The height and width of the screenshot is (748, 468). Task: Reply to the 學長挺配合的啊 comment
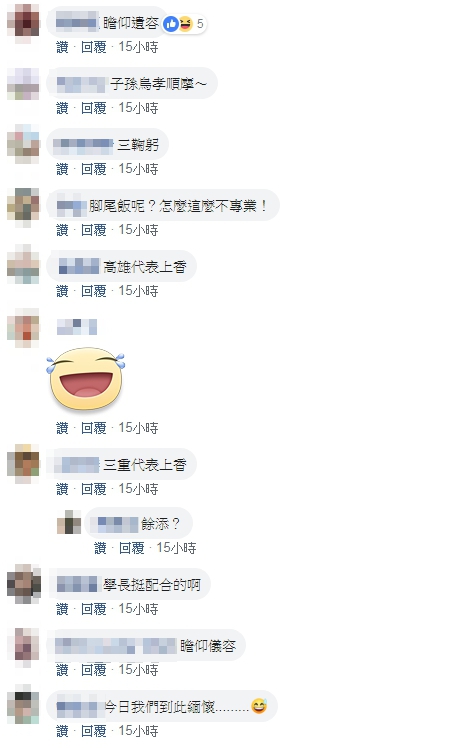pyautogui.click(x=94, y=609)
